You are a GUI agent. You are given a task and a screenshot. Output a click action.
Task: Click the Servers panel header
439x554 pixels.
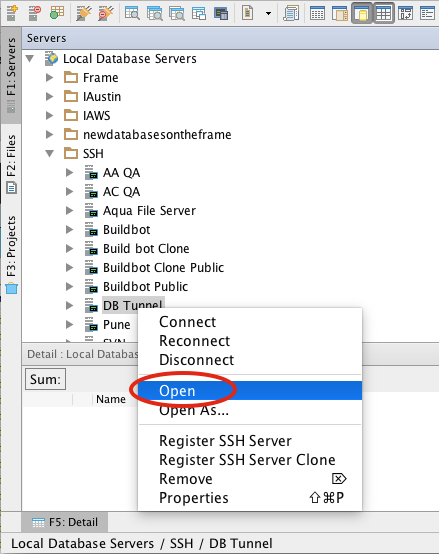[x=230, y=38]
